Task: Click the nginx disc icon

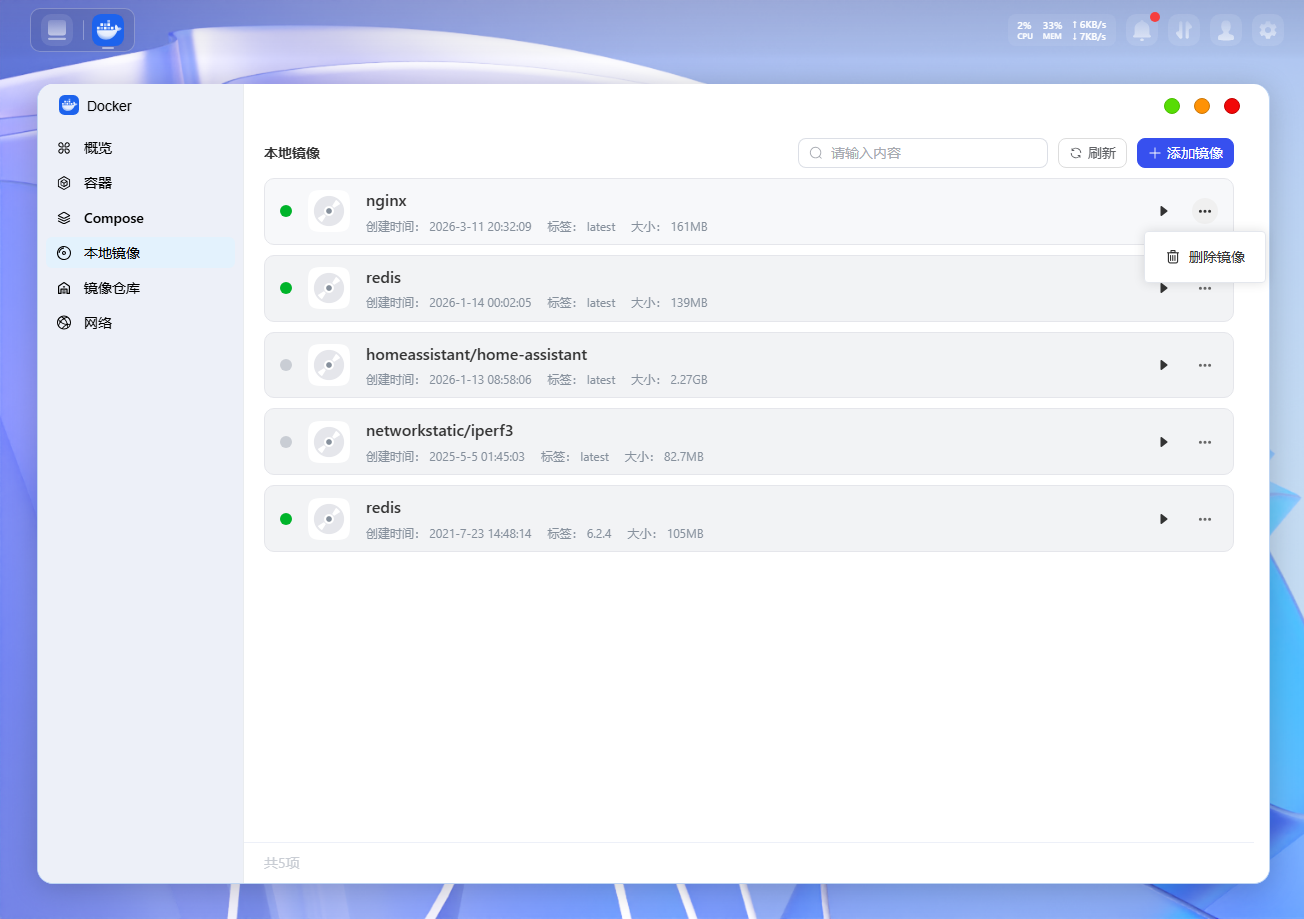Action: 329,211
